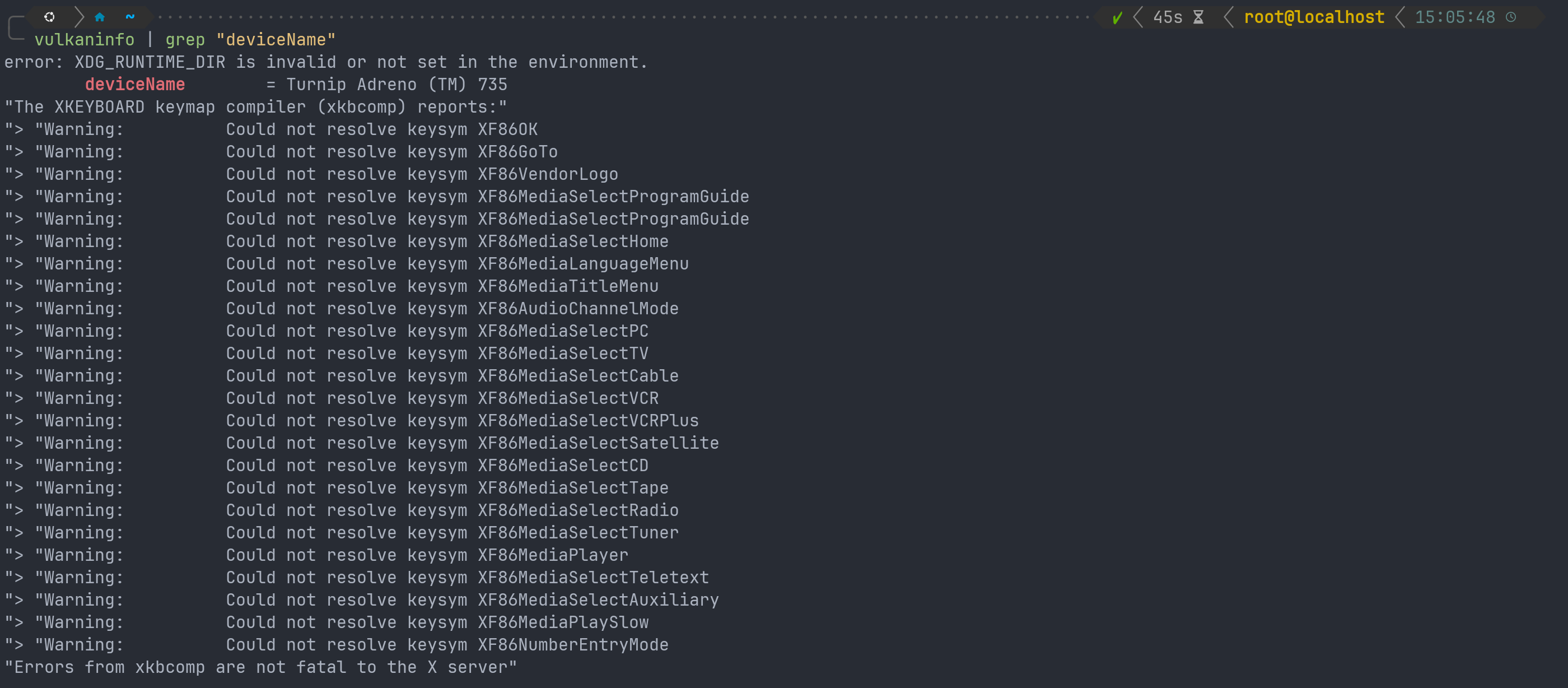Click the XF86NumberEntryMode keysym text
Viewport: 1568px width, 688px height.
click(573, 644)
